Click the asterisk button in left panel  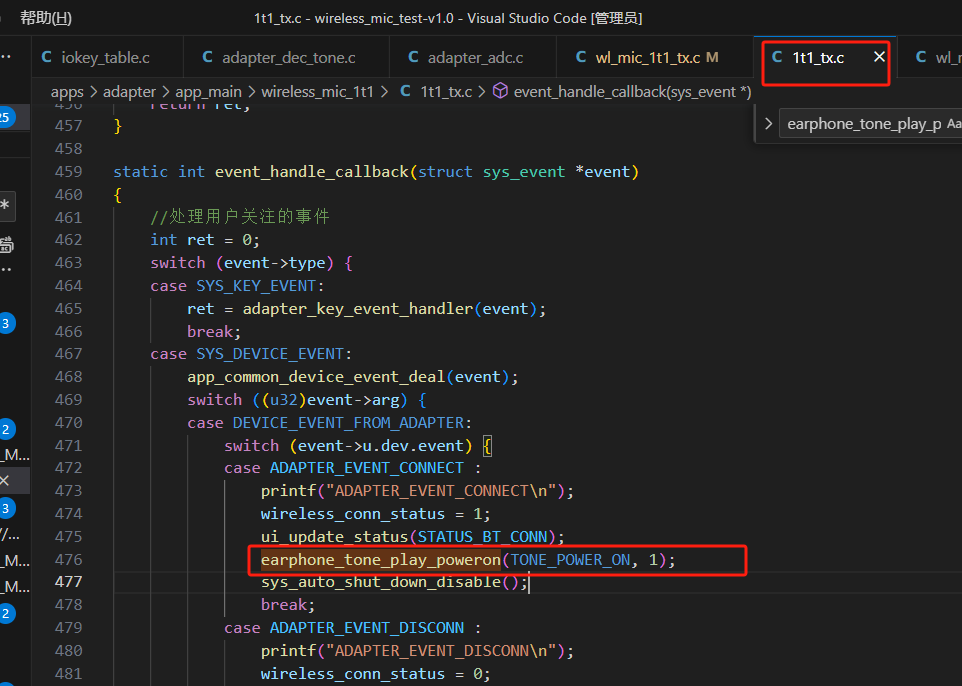pyautogui.click(x=6, y=206)
